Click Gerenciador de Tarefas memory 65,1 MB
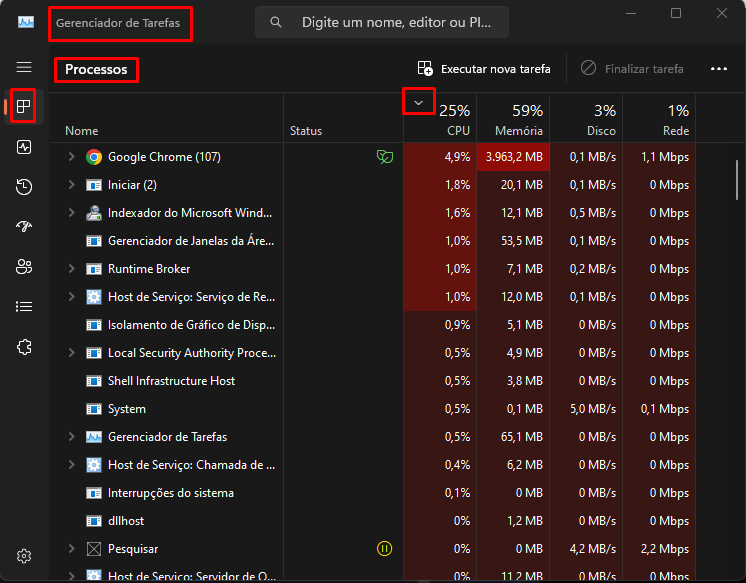746x583 pixels. [x=521, y=437]
